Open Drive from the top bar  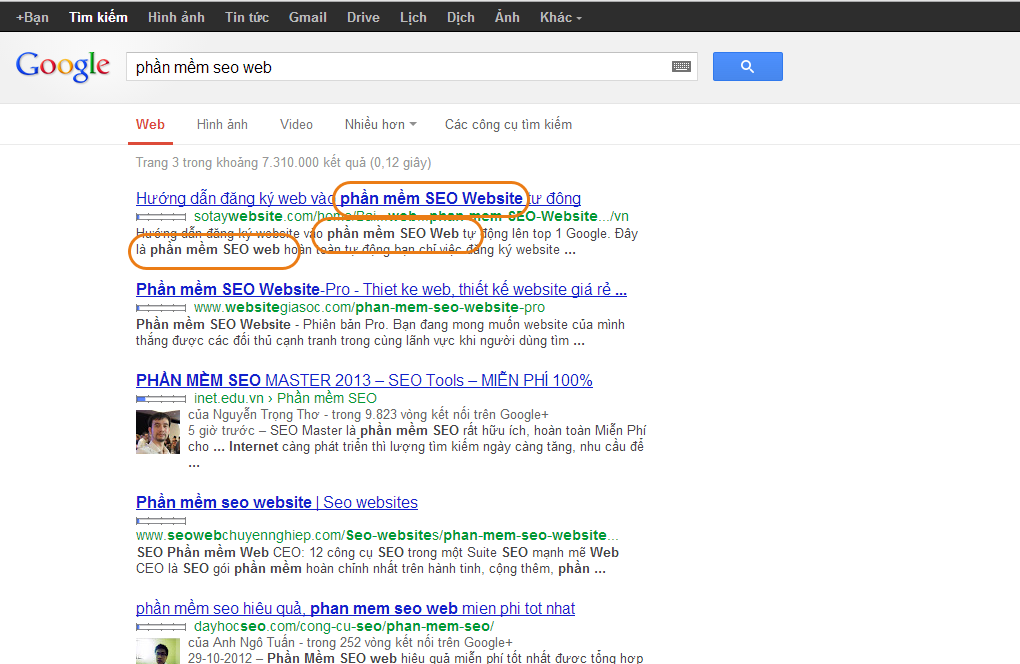pos(363,18)
